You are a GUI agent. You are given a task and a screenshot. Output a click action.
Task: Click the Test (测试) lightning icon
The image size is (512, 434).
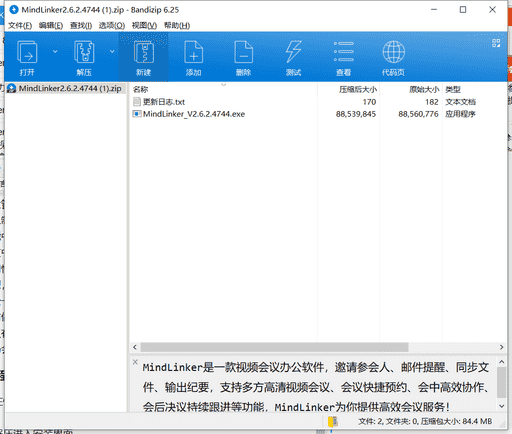293,52
